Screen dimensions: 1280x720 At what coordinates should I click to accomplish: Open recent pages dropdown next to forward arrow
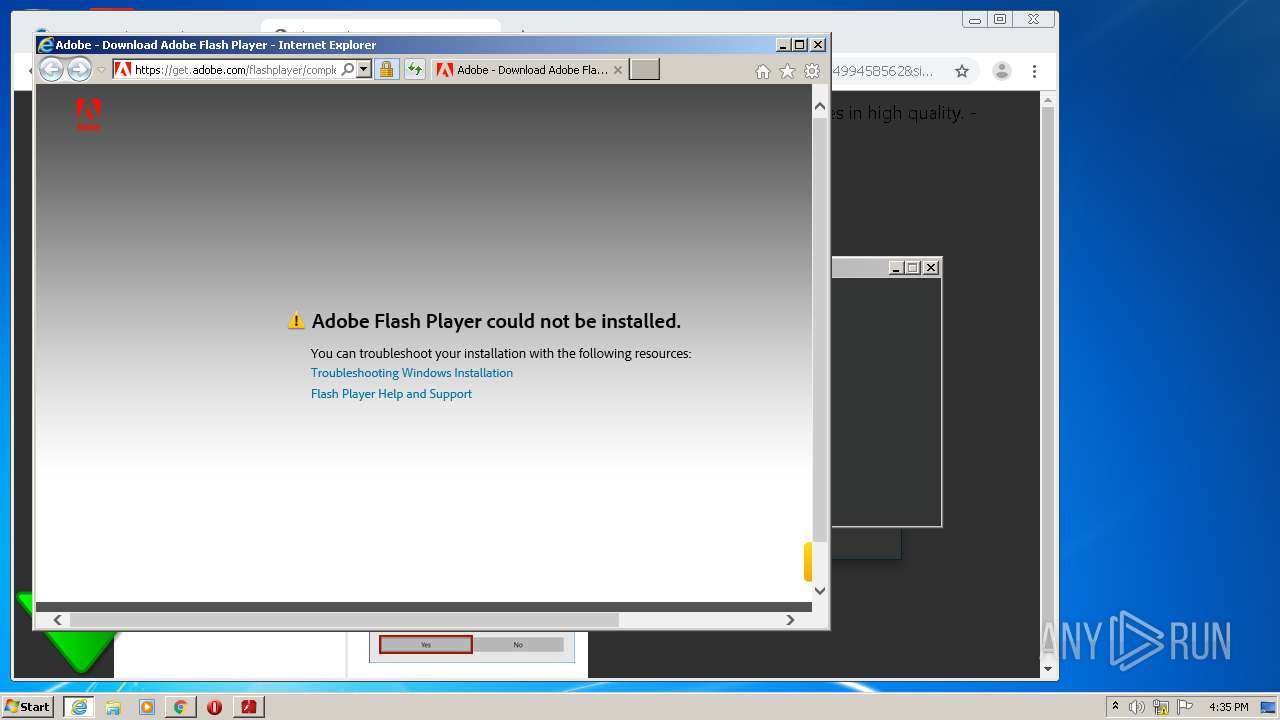point(101,70)
